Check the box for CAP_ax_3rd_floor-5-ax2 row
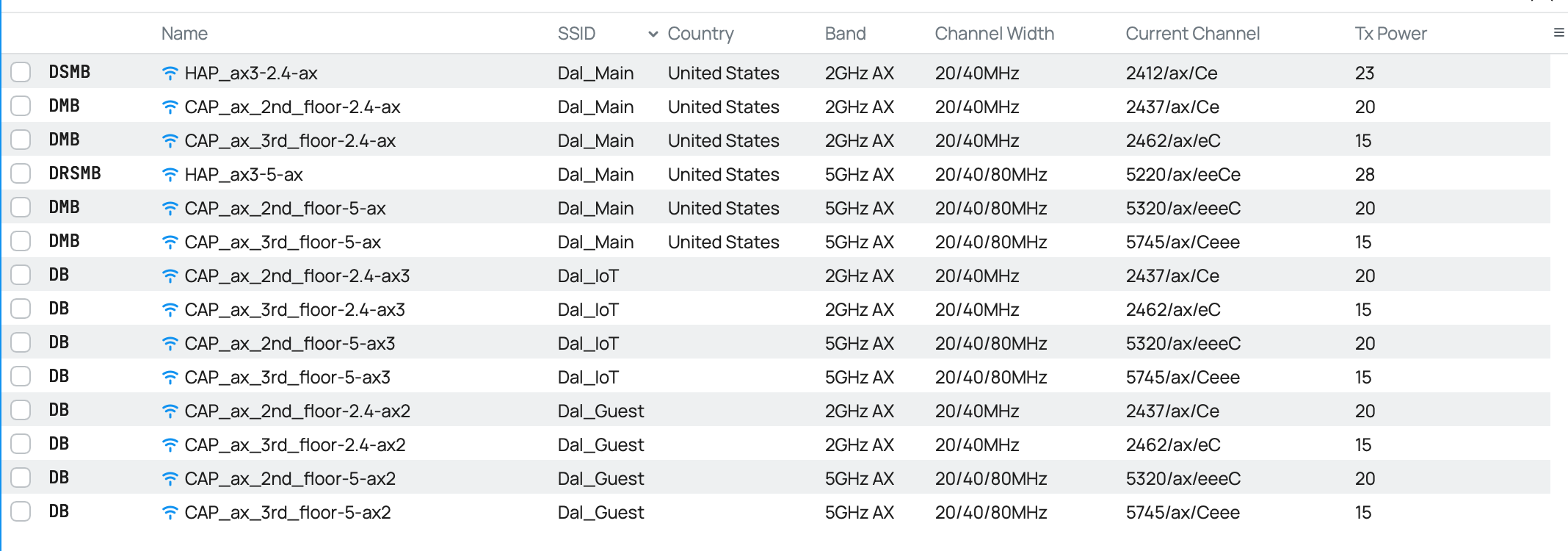The height and width of the screenshot is (551, 1568). 21,511
